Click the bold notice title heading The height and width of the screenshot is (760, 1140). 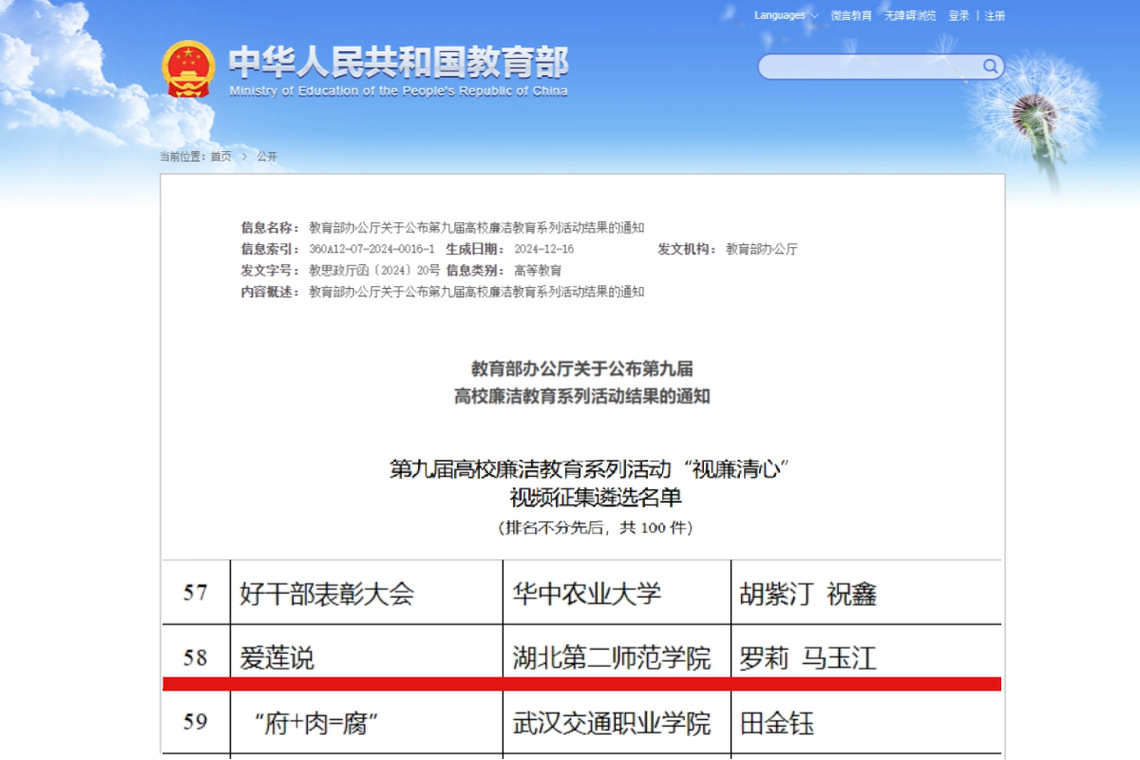pyautogui.click(x=582, y=382)
